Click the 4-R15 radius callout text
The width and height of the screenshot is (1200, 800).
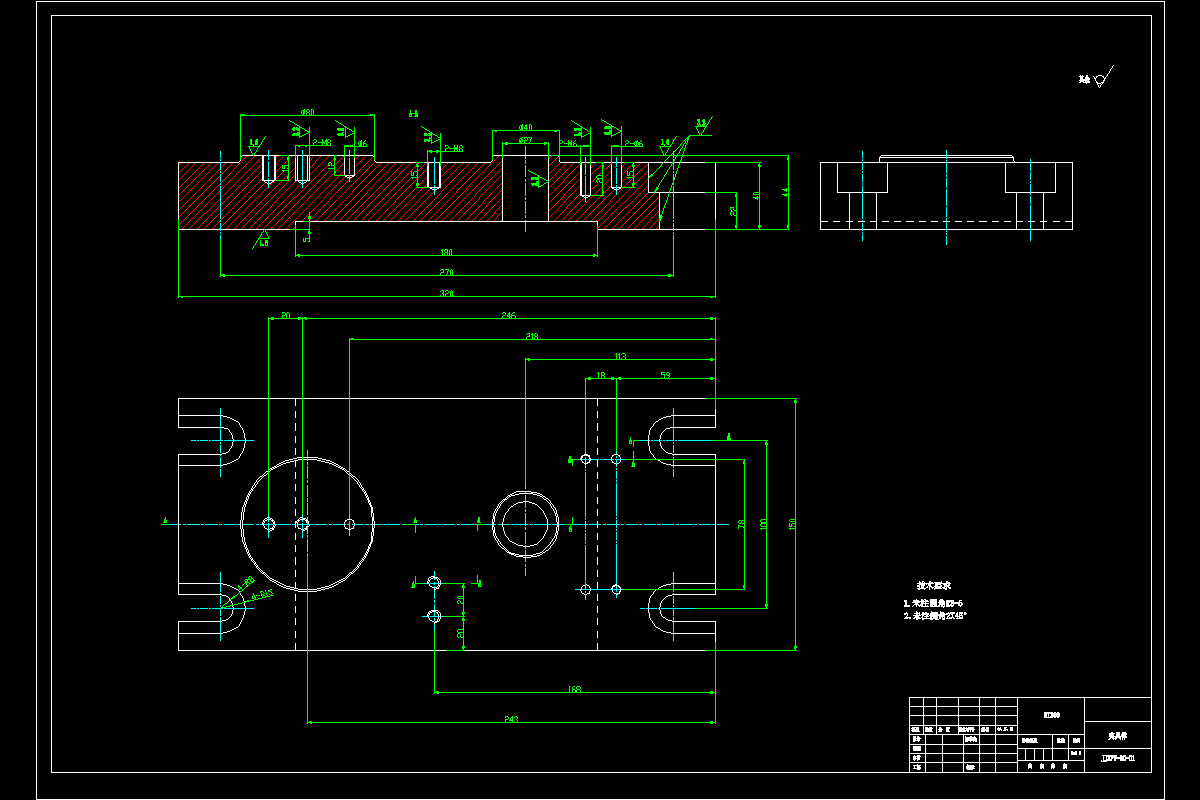click(263, 595)
